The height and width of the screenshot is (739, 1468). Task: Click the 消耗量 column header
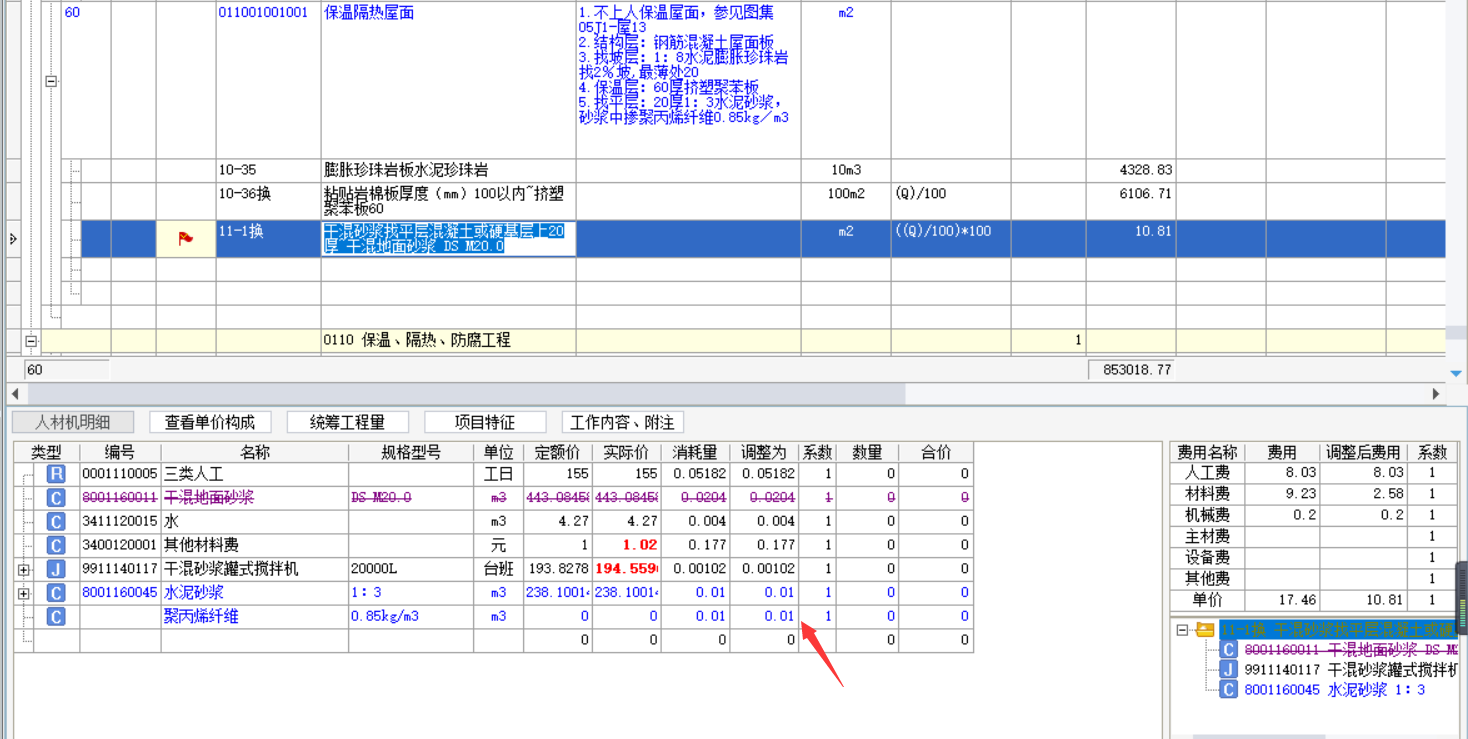click(x=695, y=452)
